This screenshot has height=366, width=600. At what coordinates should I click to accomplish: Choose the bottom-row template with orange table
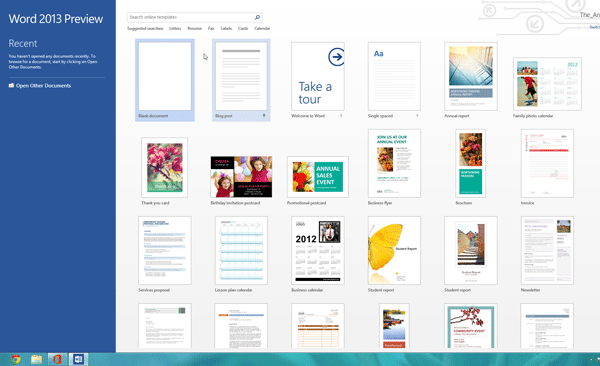pyautogui.click(x=318, y=326)
